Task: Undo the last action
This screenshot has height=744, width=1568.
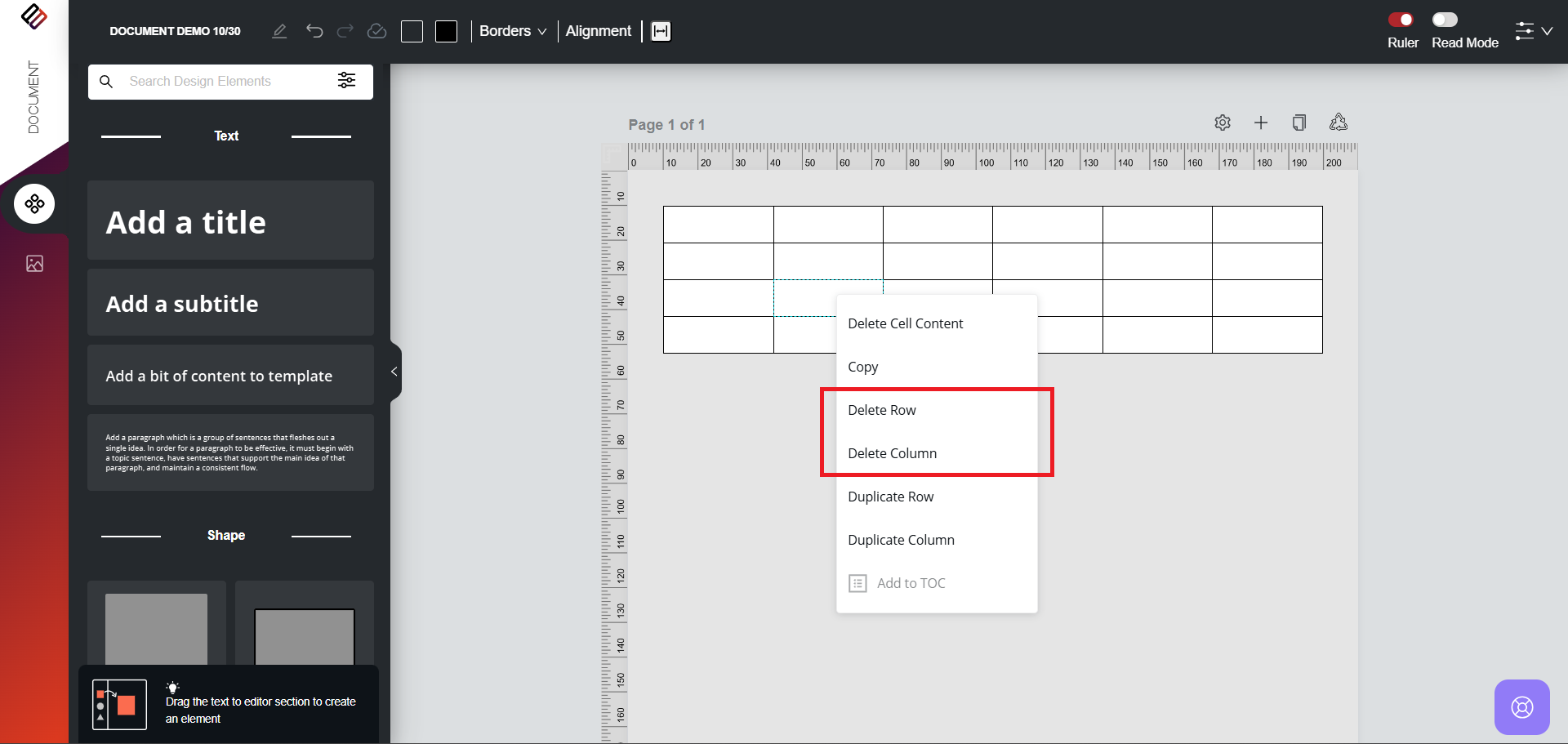Action: pos(314,31)
